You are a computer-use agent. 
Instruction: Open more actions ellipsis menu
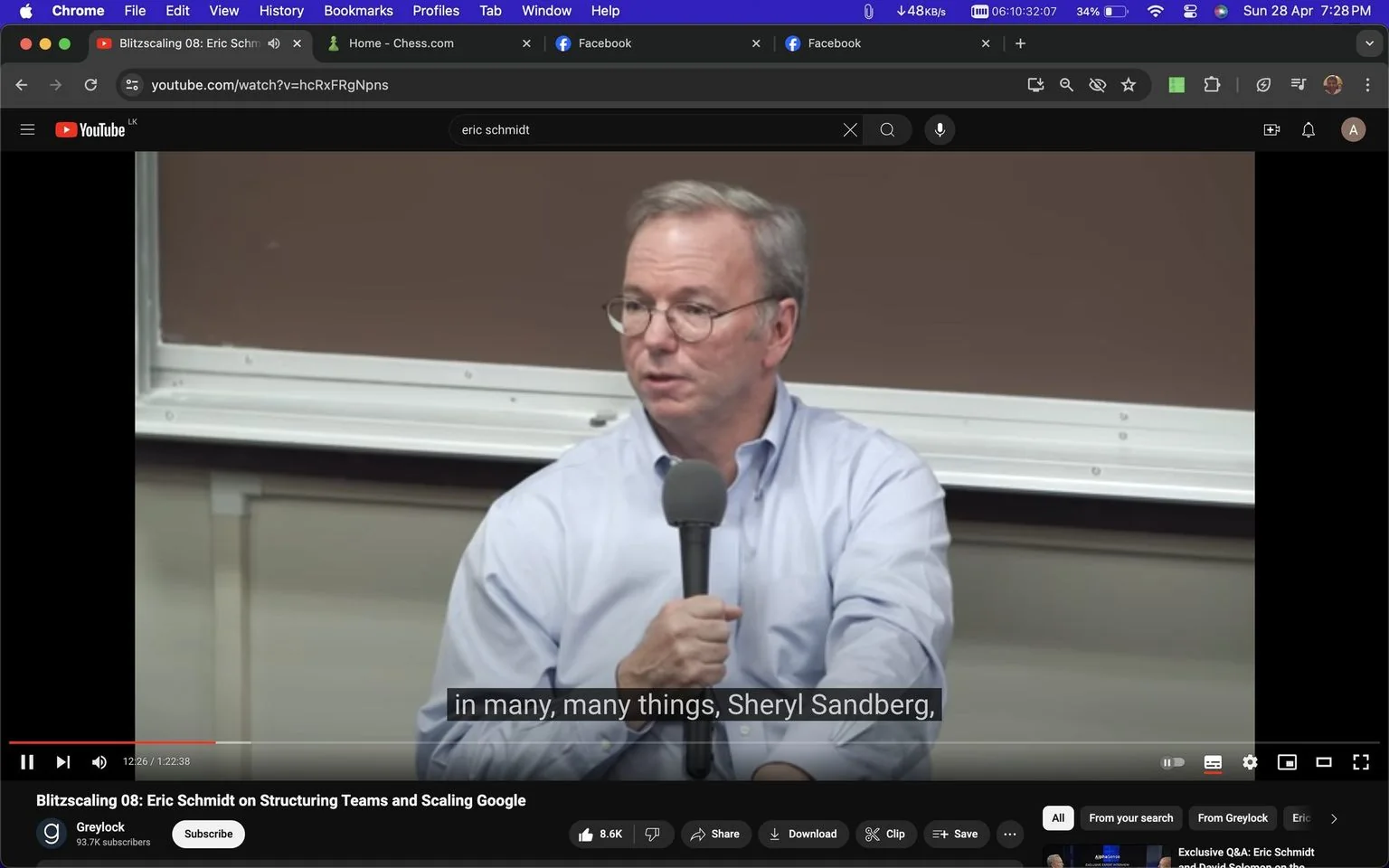(1010, 834)
